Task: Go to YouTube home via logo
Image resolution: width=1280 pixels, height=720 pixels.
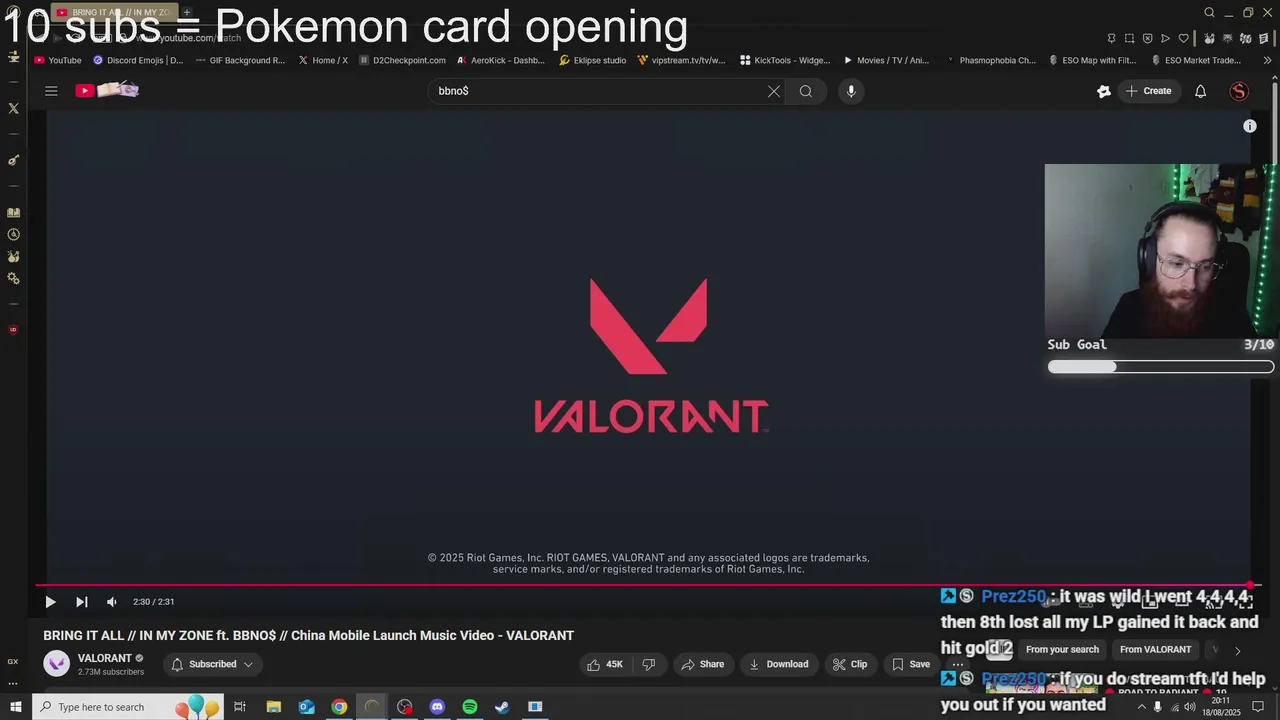Action: click(x=107, y=91)
